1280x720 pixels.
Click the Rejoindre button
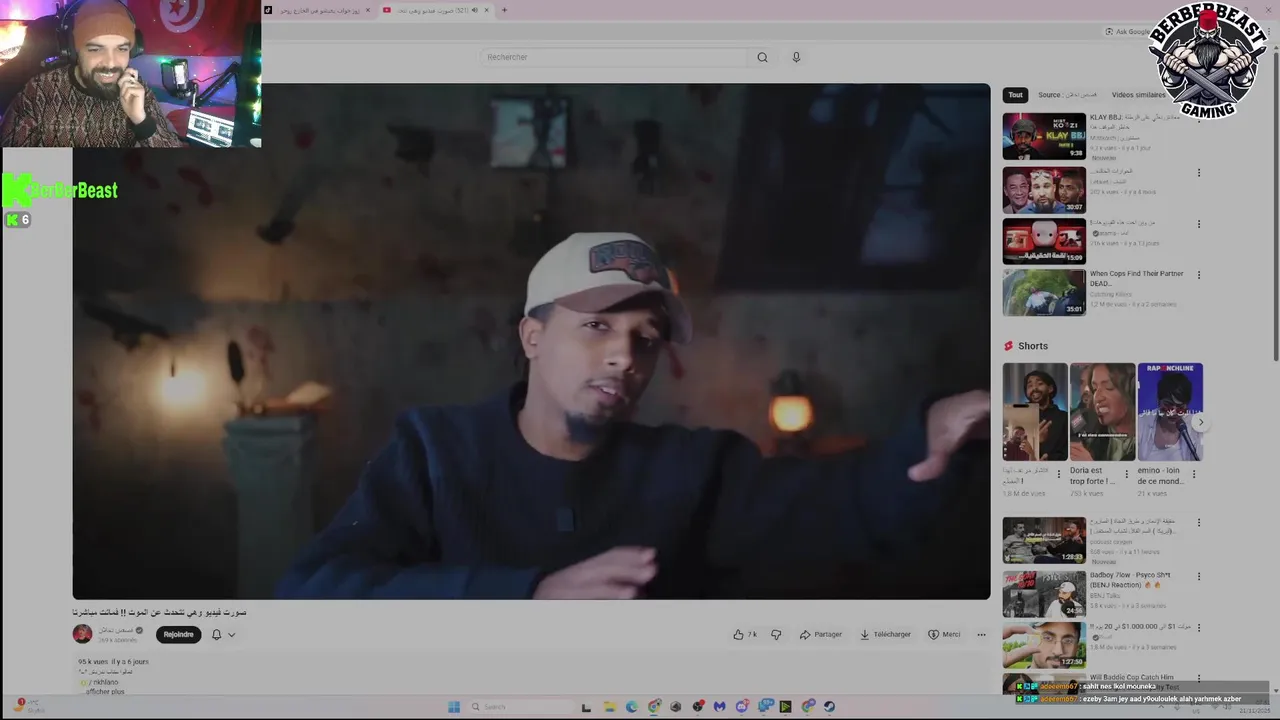tap(179, 634)
